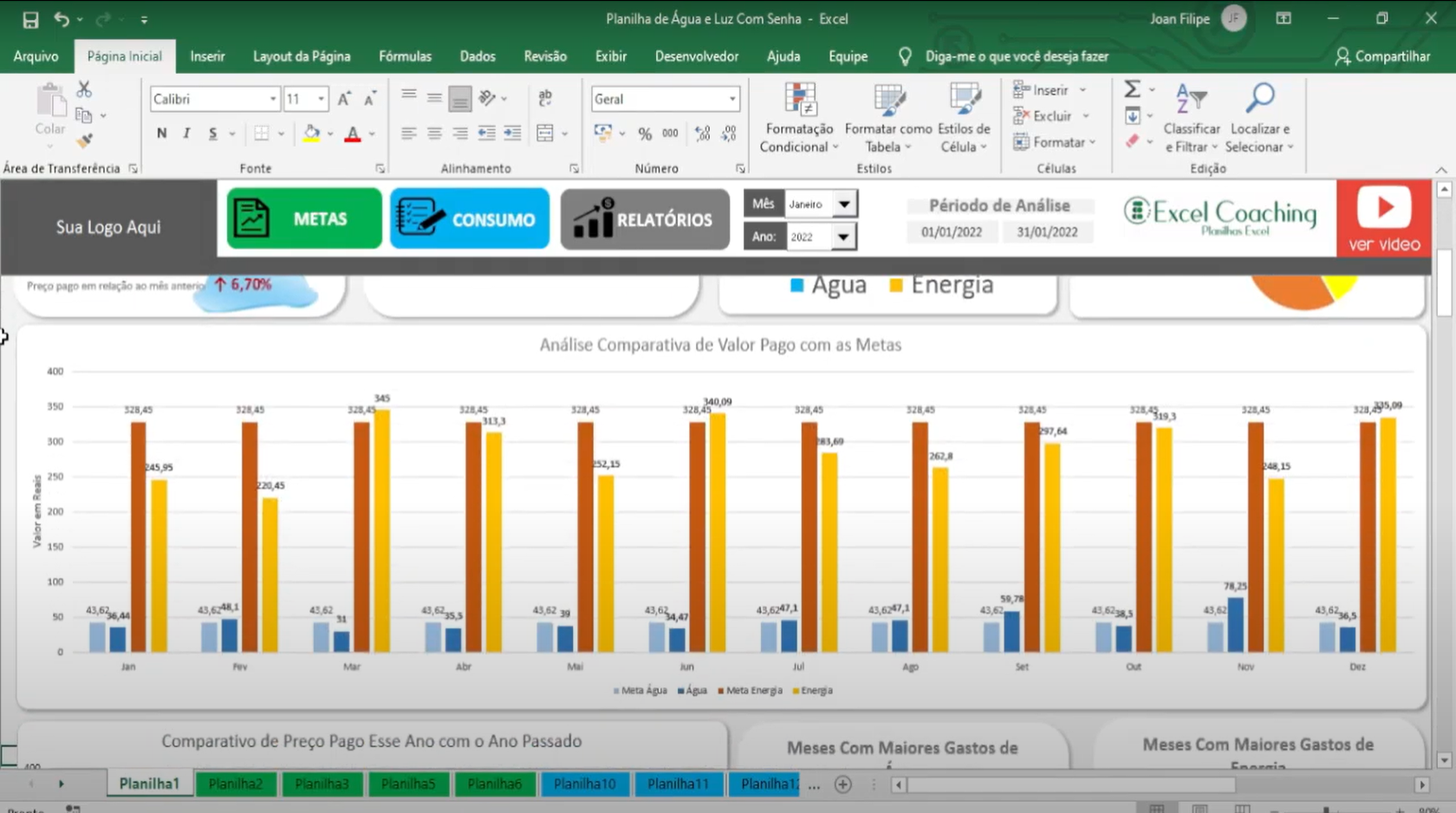Open text orientation options
This screenshot has height=813, width=1456.
point(488,98)
